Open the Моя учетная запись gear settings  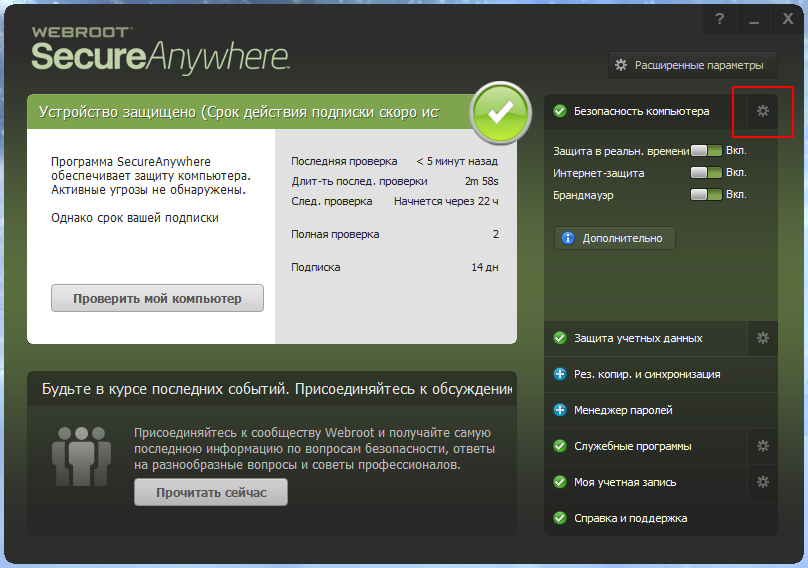tap(763, 482)
